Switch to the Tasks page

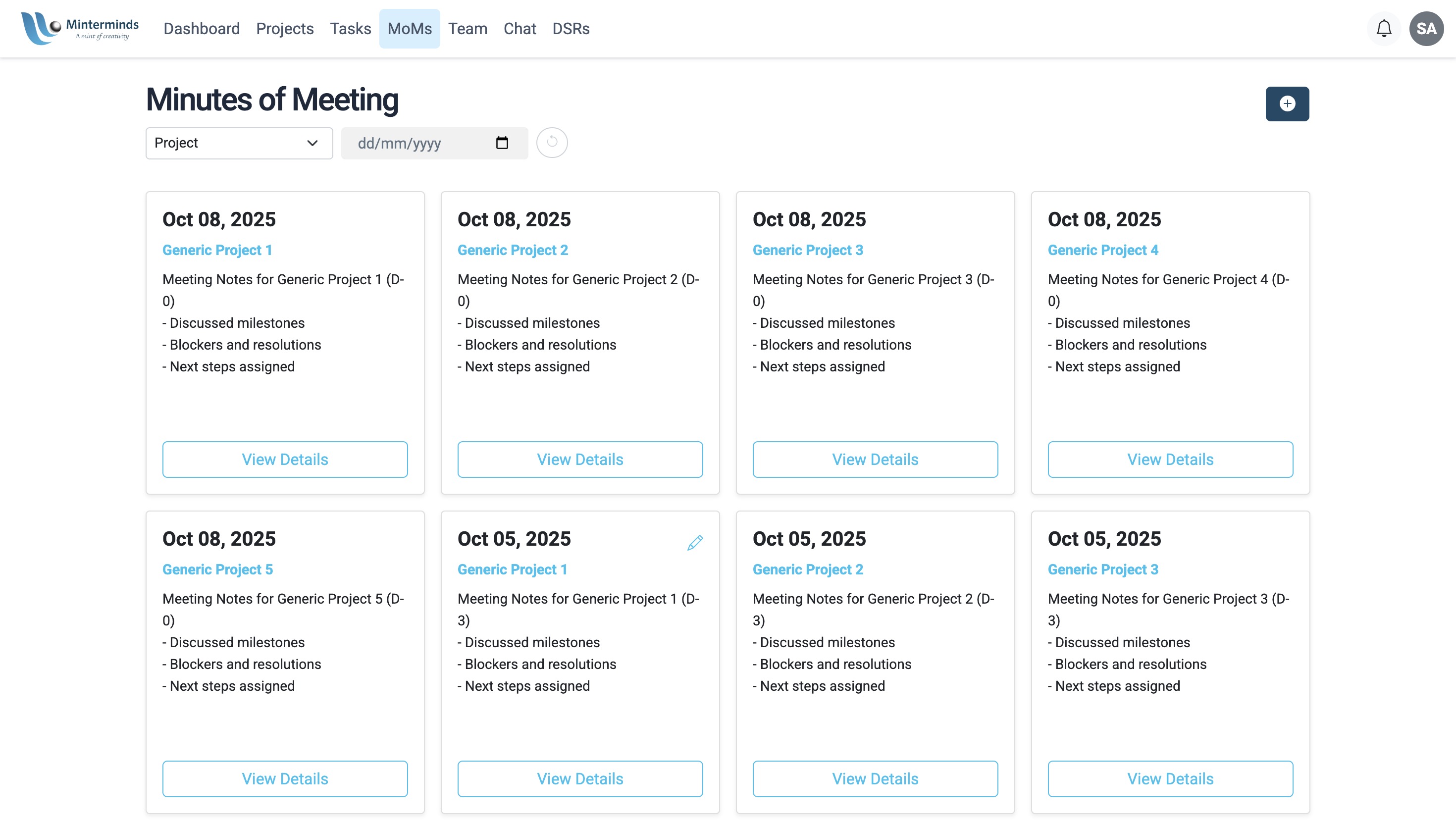pos(350,29)
